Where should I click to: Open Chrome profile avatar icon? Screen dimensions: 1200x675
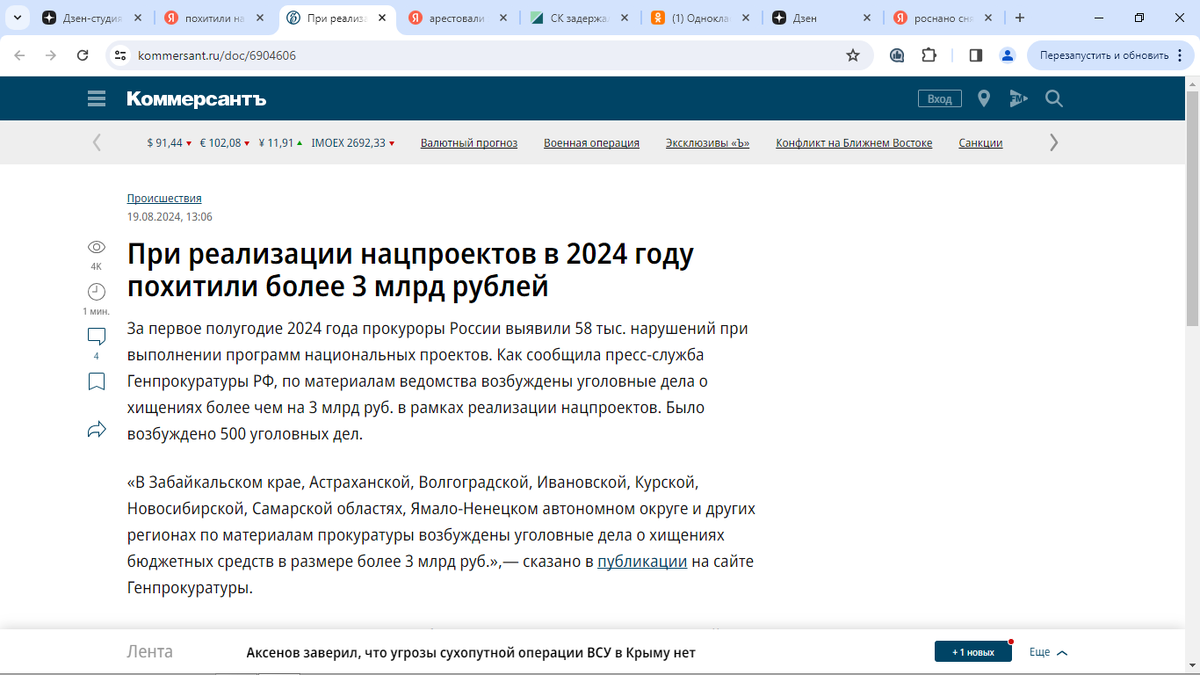point(1008,55)
